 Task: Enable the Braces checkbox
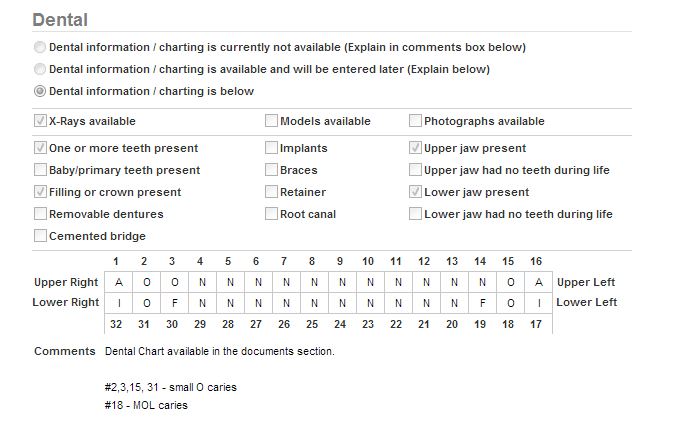pyautogui.click(x=272, y=170)
